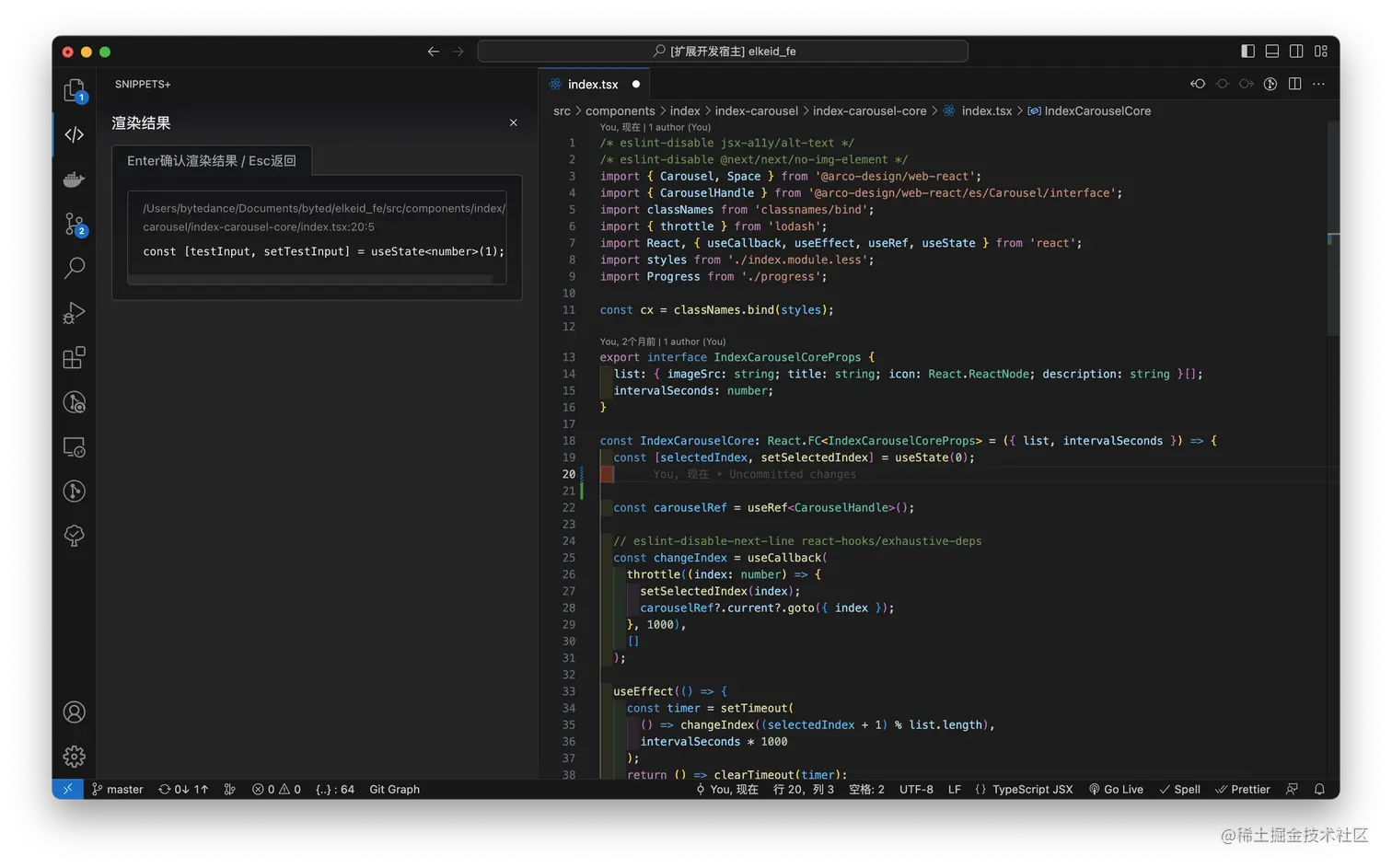Screen dimensions: 1392x868
Task: Open the Docker view
Action: point(75,179)
